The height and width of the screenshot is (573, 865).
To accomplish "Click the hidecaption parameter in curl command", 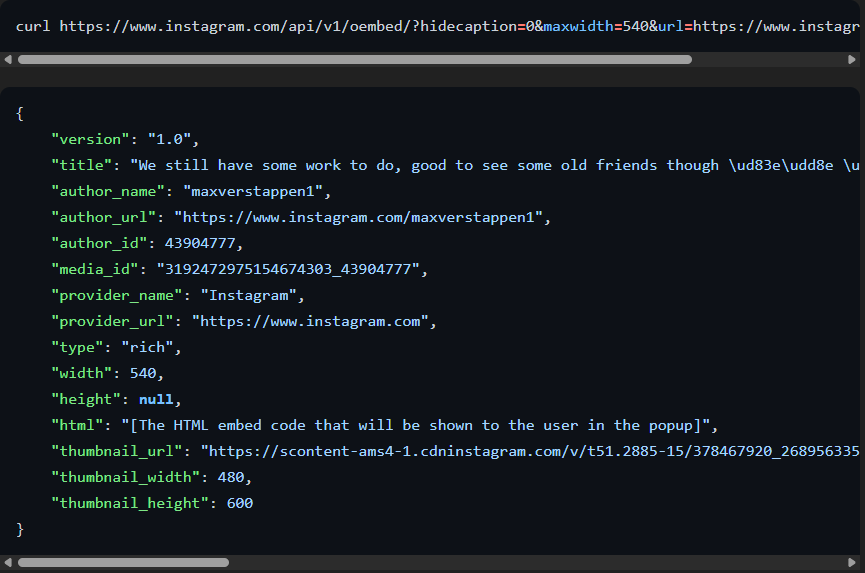I will (x=469, y=26).
